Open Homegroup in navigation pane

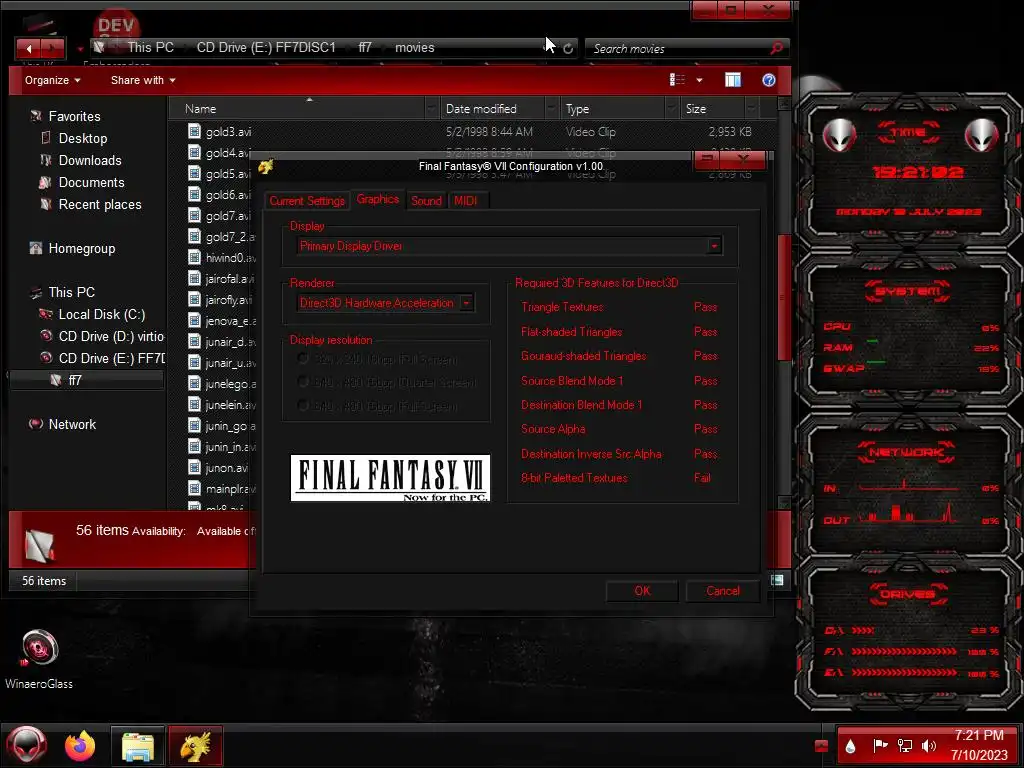[82, 249]
